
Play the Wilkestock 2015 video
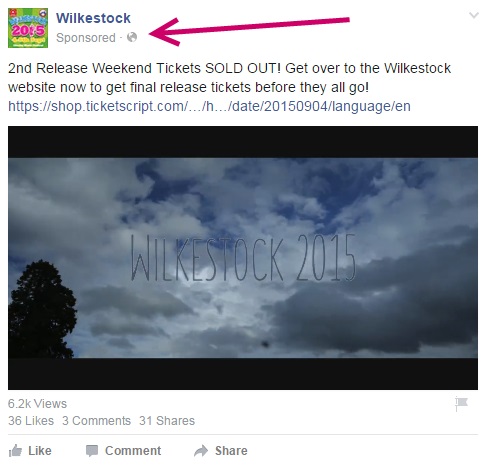coord(243,258)
